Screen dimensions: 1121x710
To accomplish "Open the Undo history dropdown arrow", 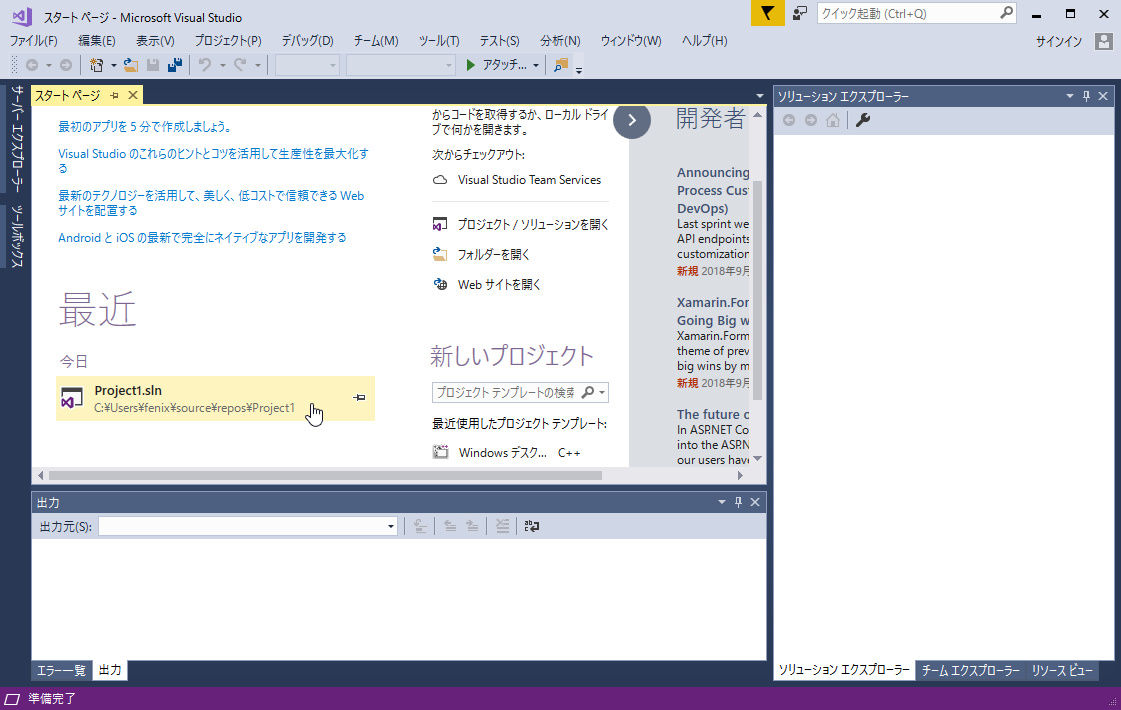I will click(222, 65).
